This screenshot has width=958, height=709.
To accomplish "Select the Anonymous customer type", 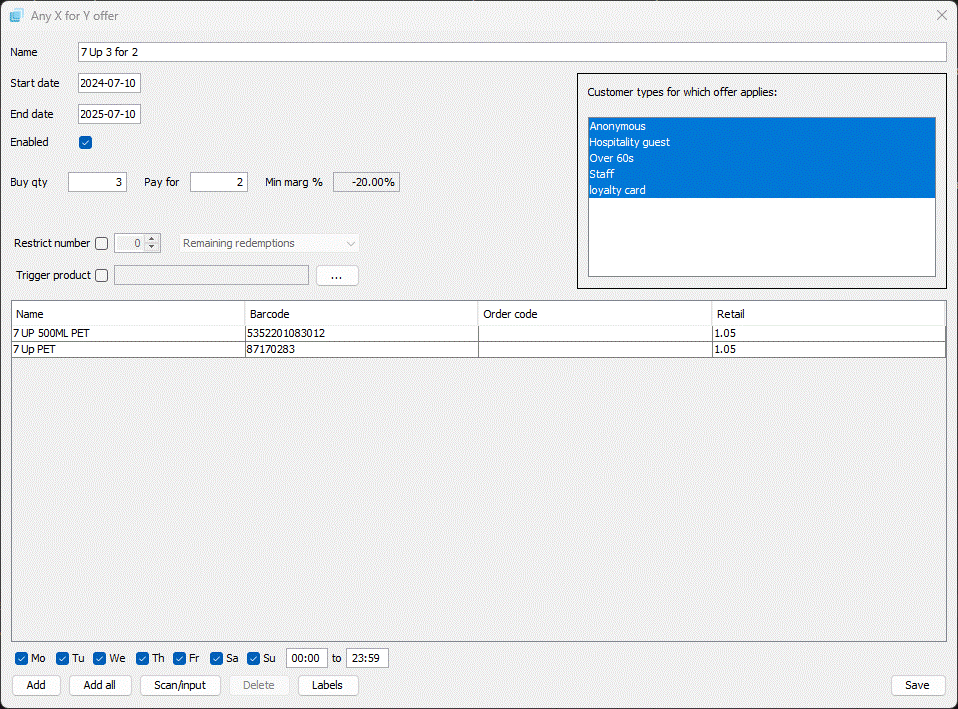I will click(761, 126).
